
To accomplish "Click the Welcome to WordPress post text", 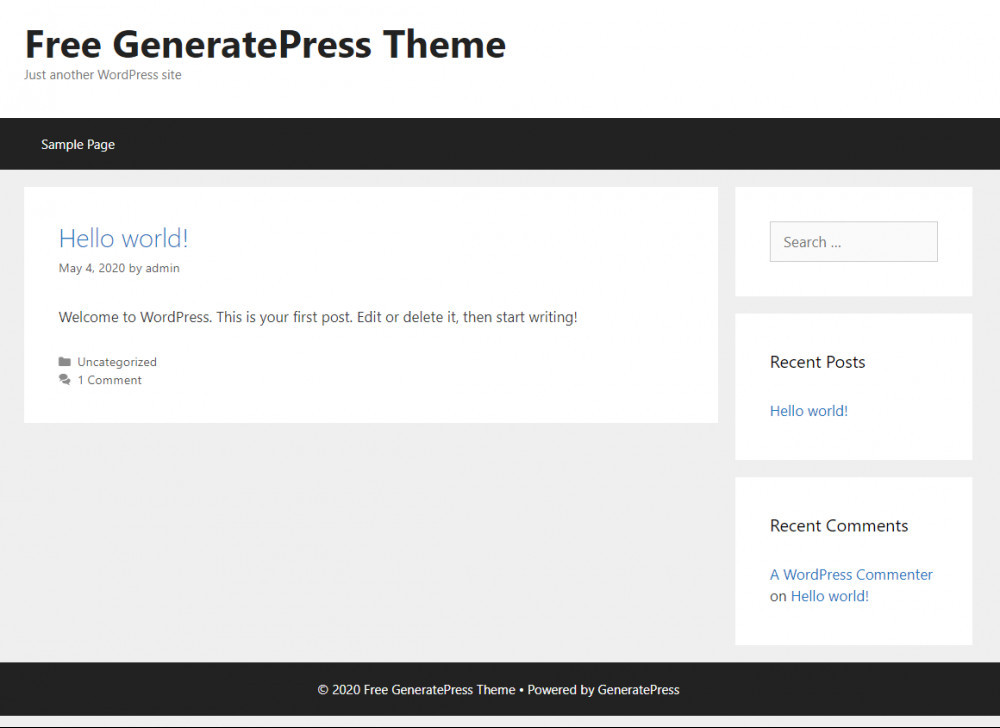I will point(318,317).
